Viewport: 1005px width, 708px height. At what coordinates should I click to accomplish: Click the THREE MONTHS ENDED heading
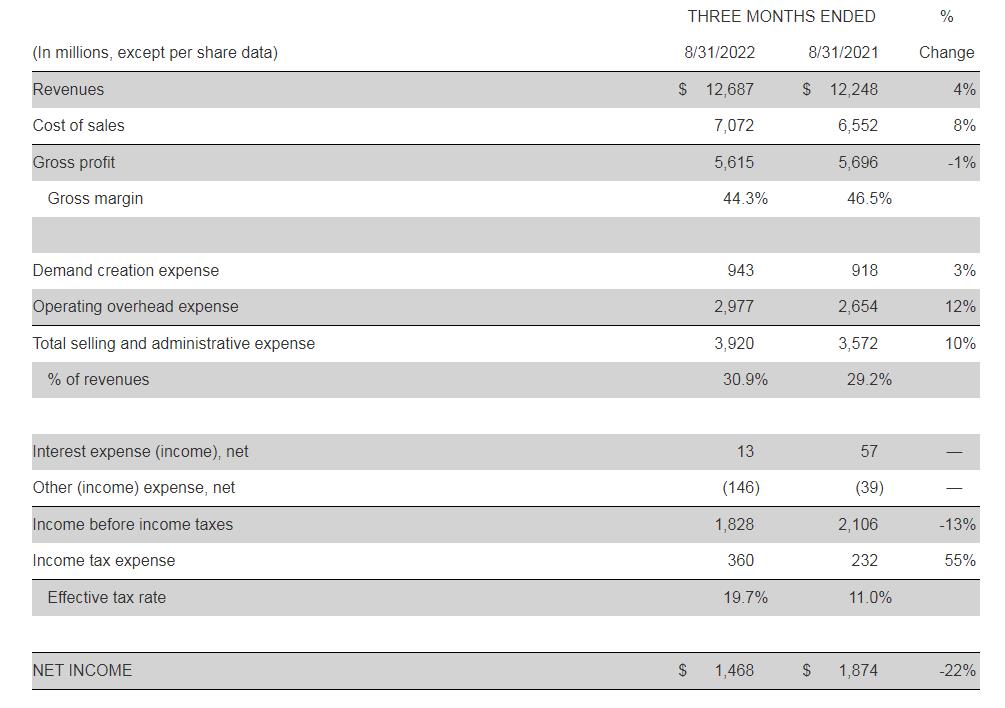click(x=781, y=16)
